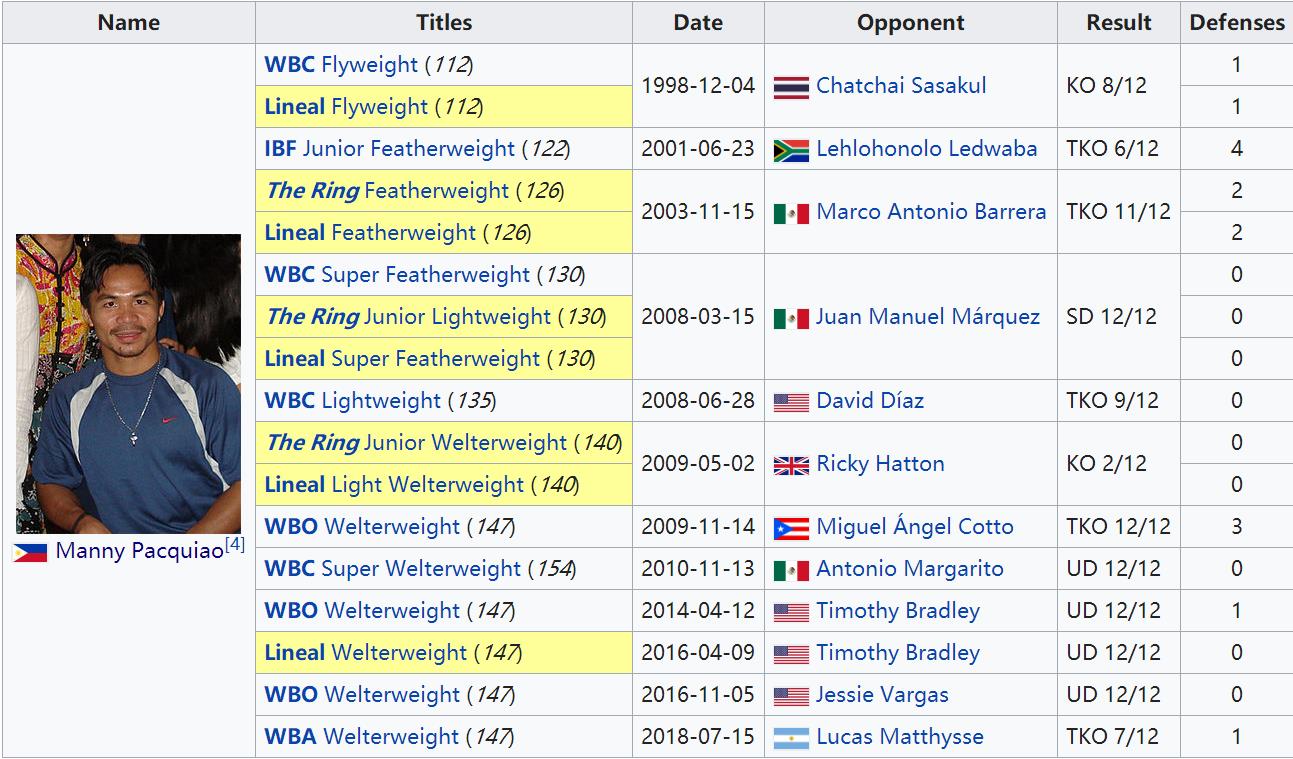This screenshot has width=1293, height=759.
Task: Open the Juan Manuel Márquez link
Action: pos(928,317)
